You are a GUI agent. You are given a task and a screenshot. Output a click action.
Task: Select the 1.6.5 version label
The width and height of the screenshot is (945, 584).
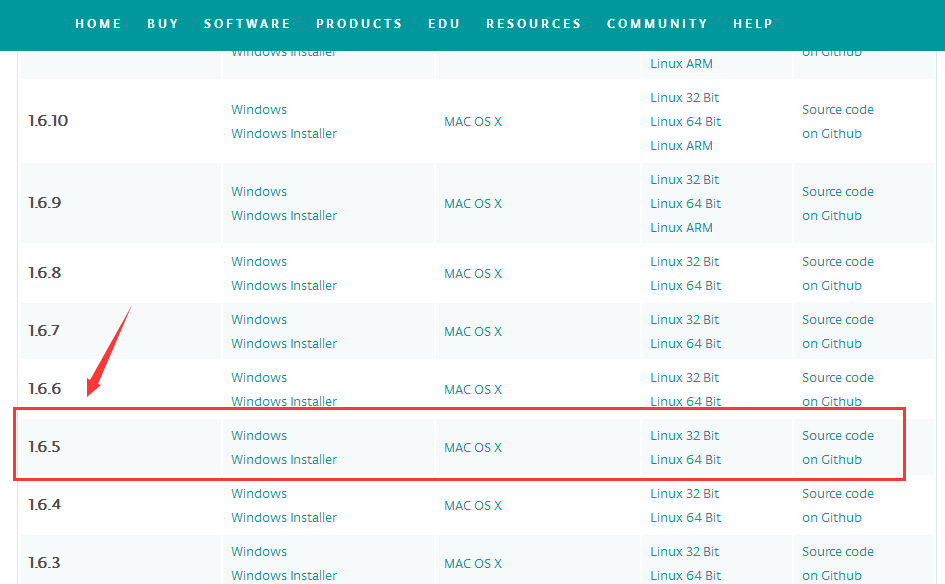[x=45, y=446]
